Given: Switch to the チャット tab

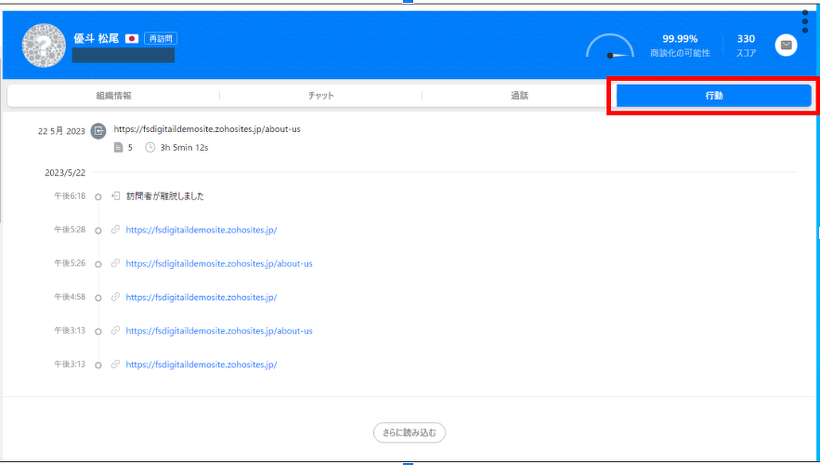Looking at the screenshot, I should (321, 95).
